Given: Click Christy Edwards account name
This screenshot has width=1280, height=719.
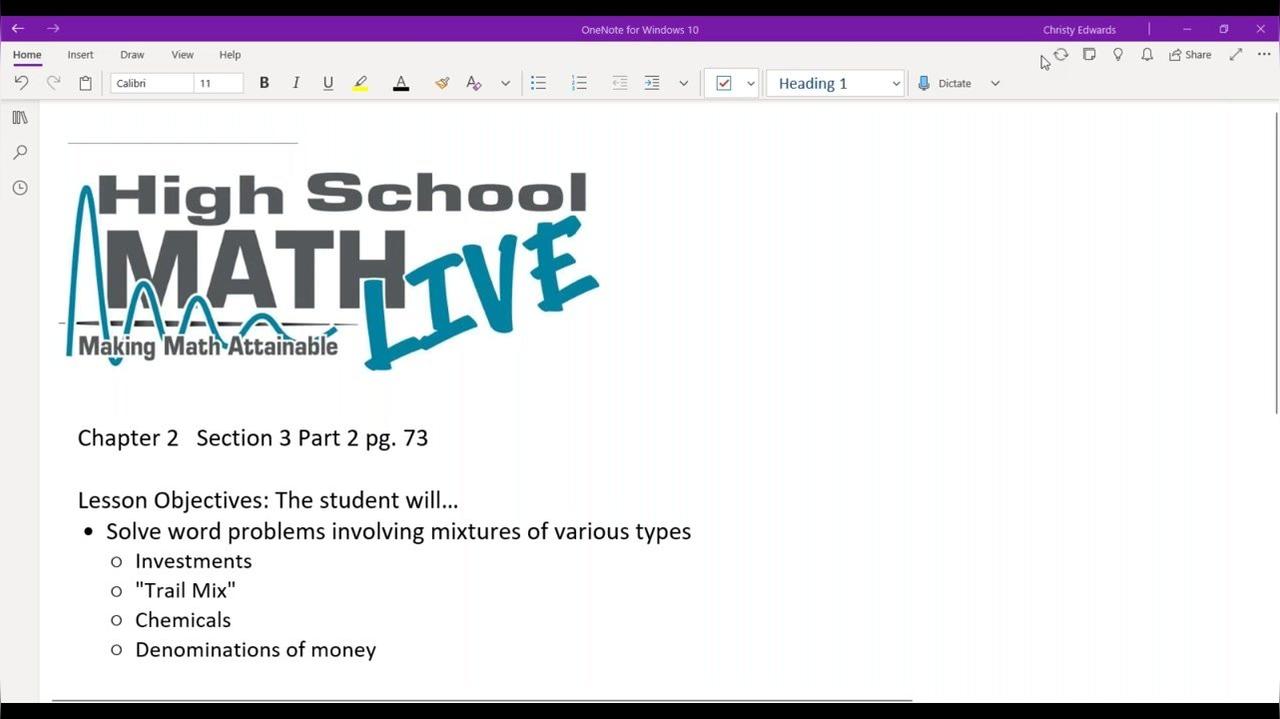Looking at the screenshot, I should [1079, 30].
